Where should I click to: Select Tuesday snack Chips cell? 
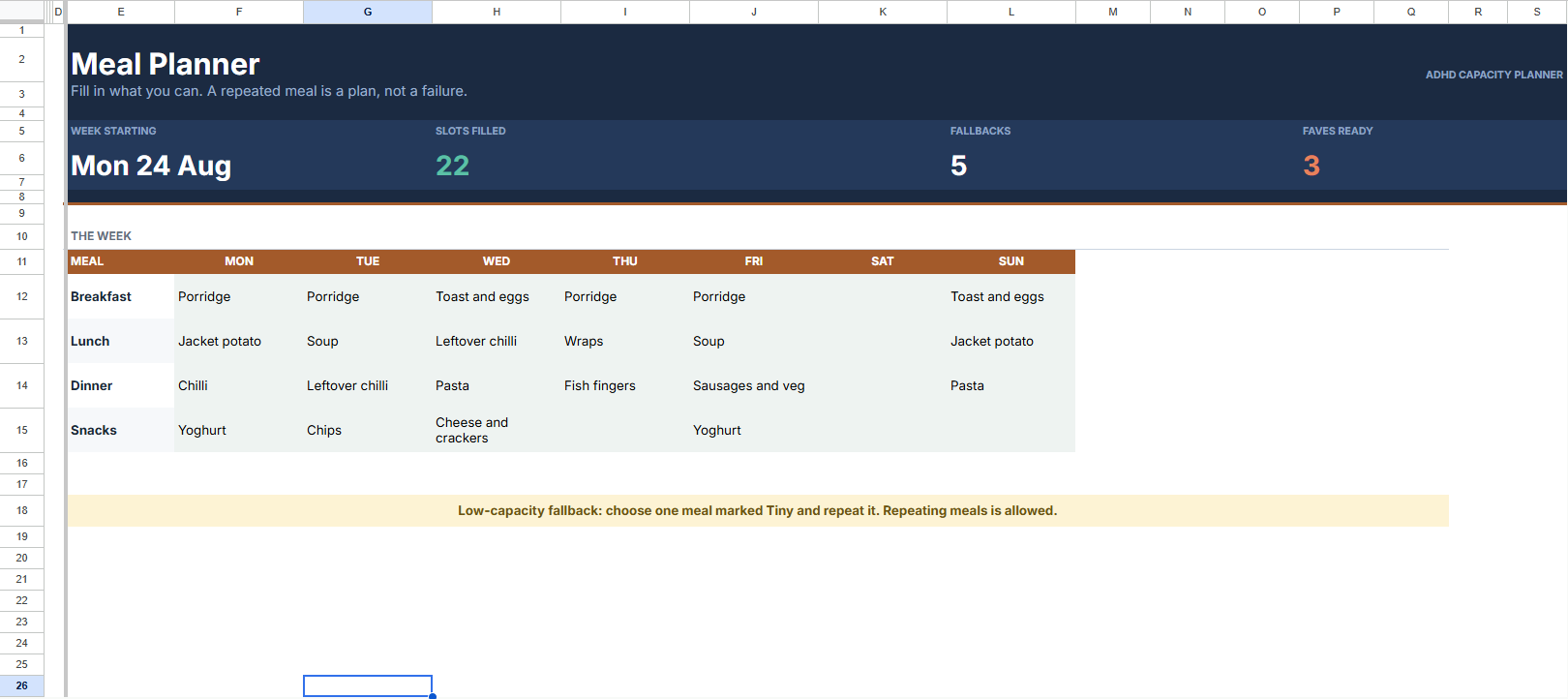click(x=368, y=430)
